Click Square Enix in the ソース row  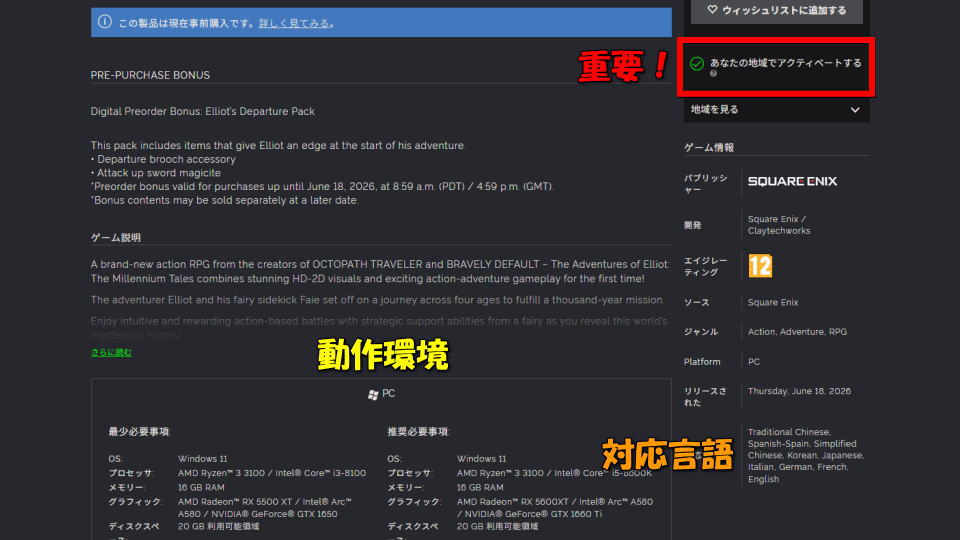(x=773, y=302)
